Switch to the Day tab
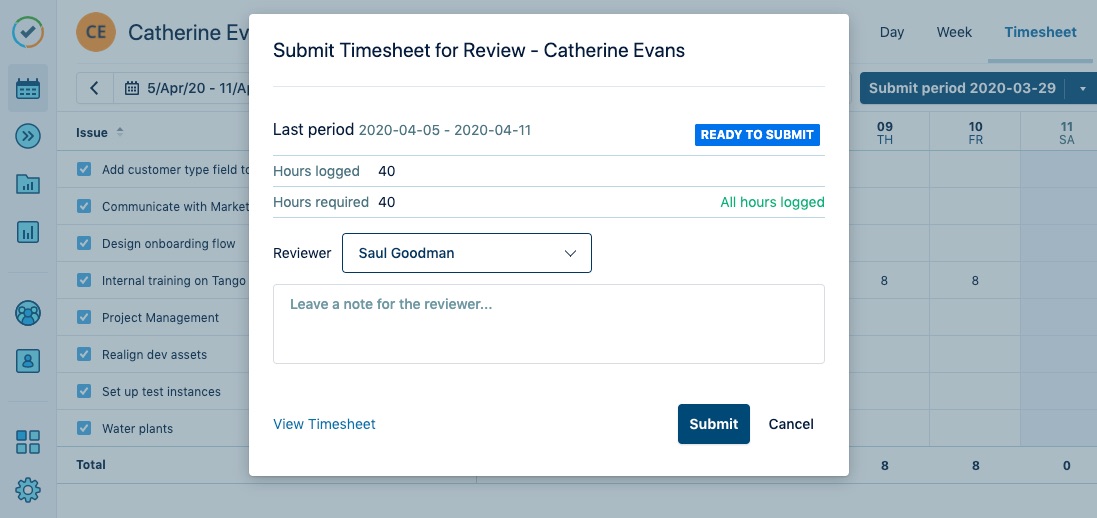The width and height of the screenshot is (1097, 518). click(891, 32)
